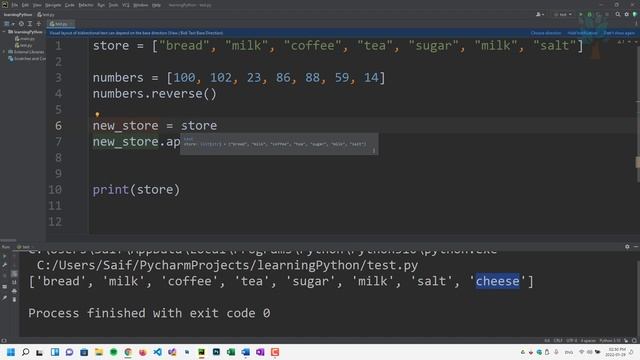Select the test tab in Run panel
The width and height of the screenshot is (640, 360).
[x=24, y=247]
